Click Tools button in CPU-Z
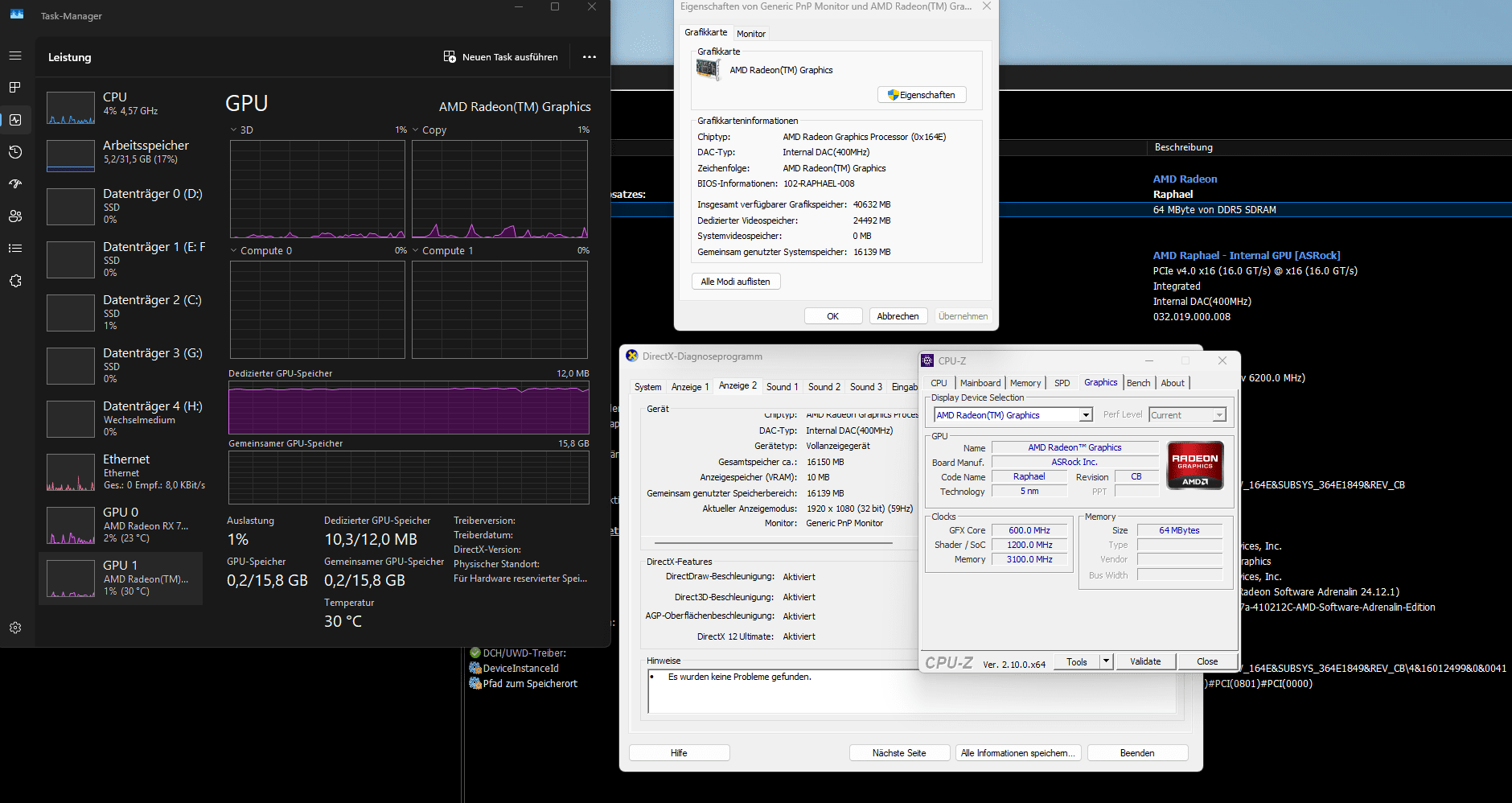This screenshot has width=1512, height=803. (x=1077, y=661)
